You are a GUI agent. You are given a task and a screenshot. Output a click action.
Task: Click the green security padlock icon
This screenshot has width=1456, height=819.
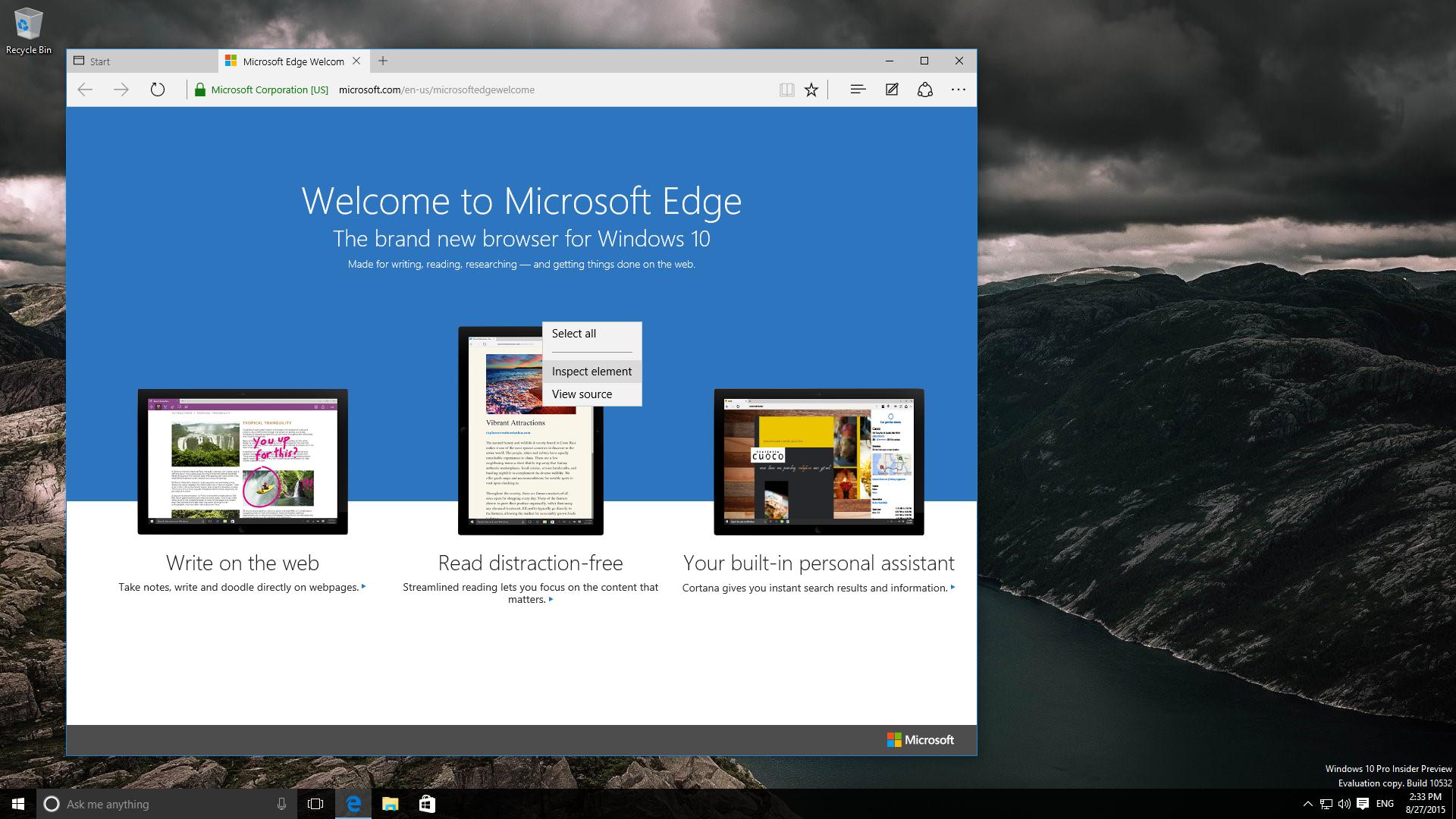point(199,90)
